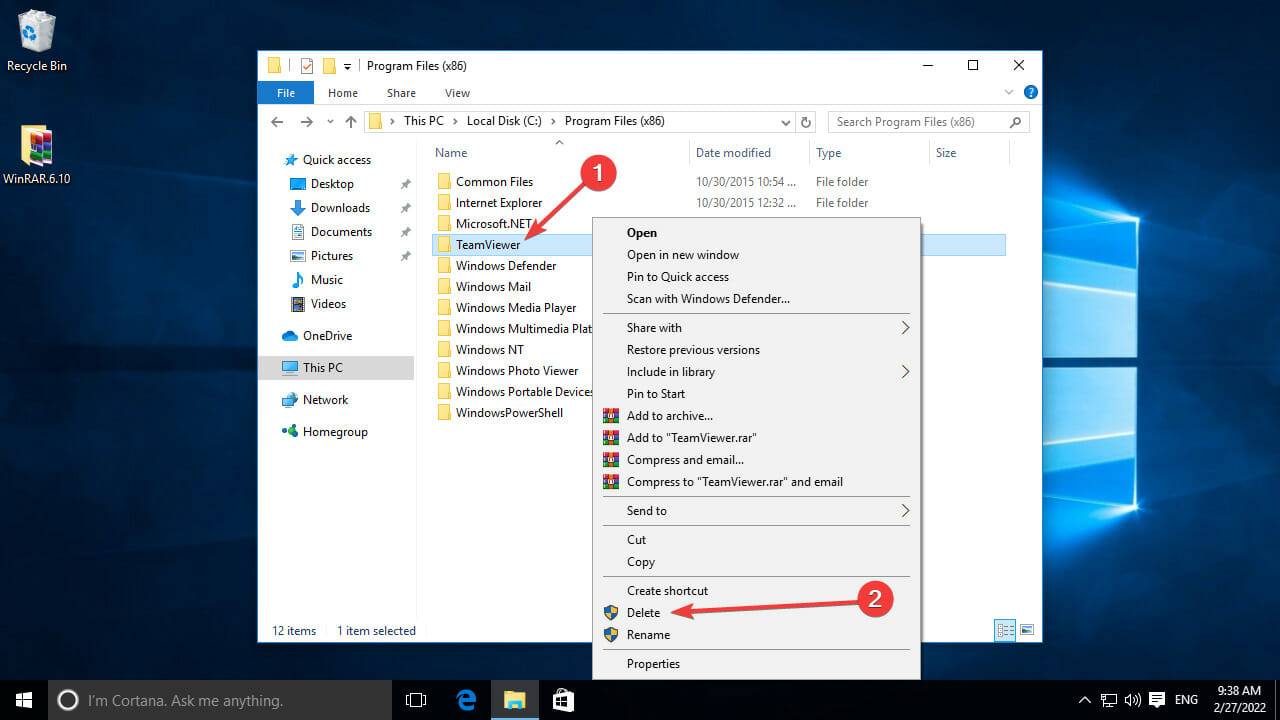
Task: Open OneDrive from the sidebar
Action: [x=327, y=335]
